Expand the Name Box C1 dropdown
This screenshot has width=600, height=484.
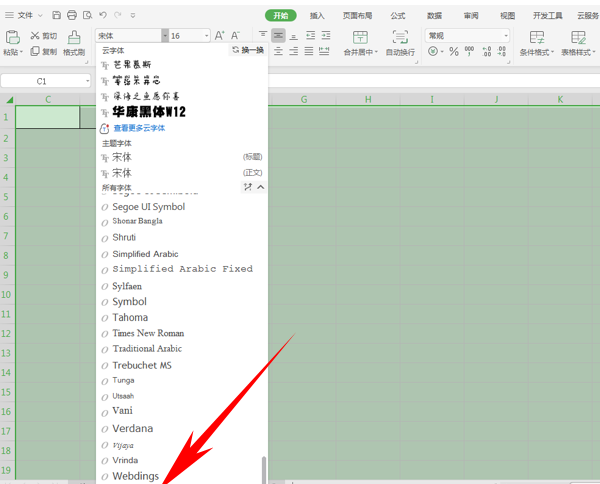point(88,81)
